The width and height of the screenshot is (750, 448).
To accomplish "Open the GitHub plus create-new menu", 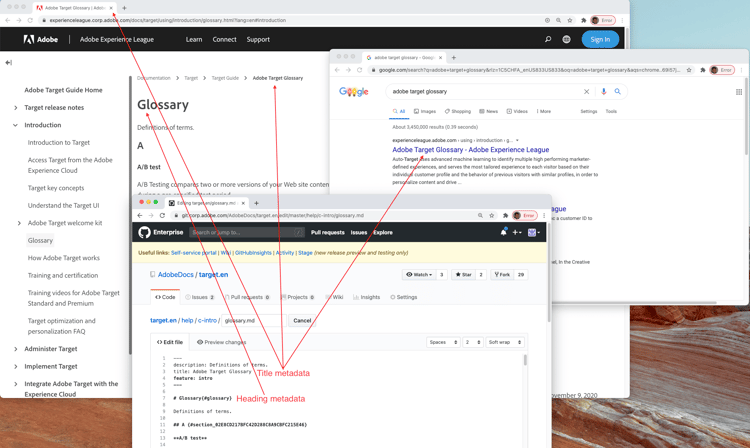I will (x=517, y=232).
